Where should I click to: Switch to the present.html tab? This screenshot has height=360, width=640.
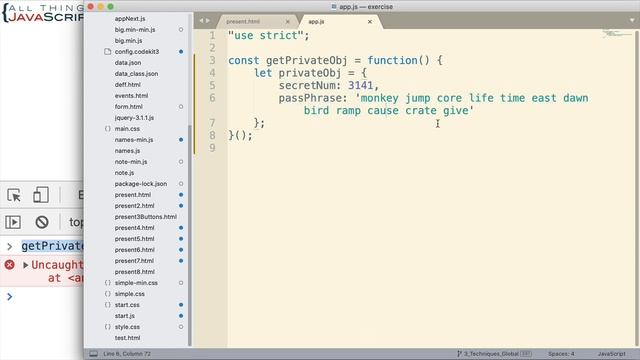tap(243, 22)
